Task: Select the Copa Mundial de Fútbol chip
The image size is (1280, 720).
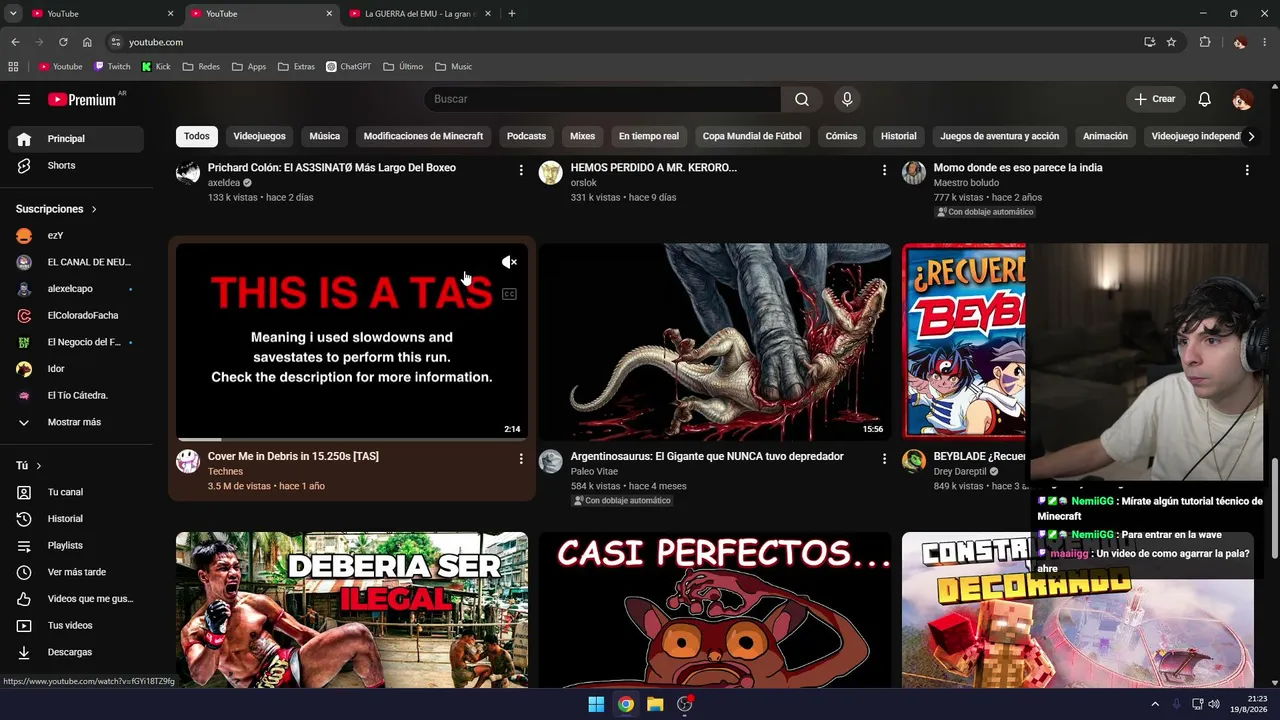Action: coord(752,136)
